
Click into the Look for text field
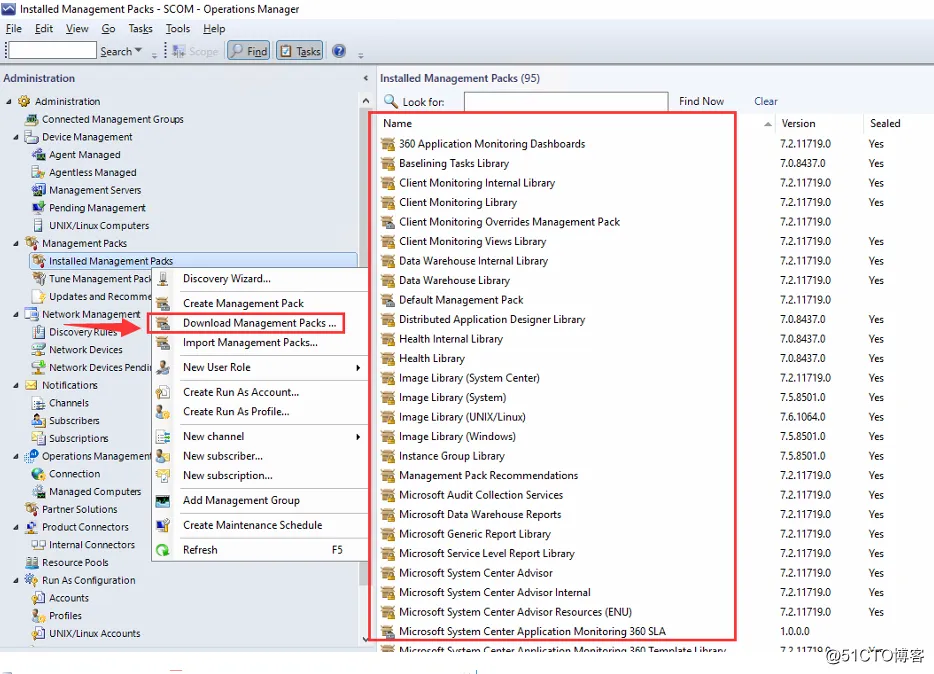[566, 102]
